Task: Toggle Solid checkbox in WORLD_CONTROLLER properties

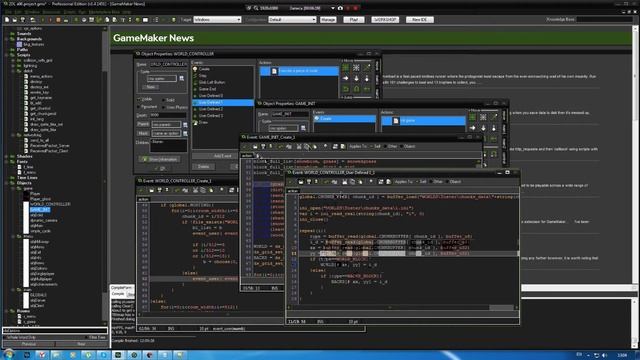Action: (163, 100)
